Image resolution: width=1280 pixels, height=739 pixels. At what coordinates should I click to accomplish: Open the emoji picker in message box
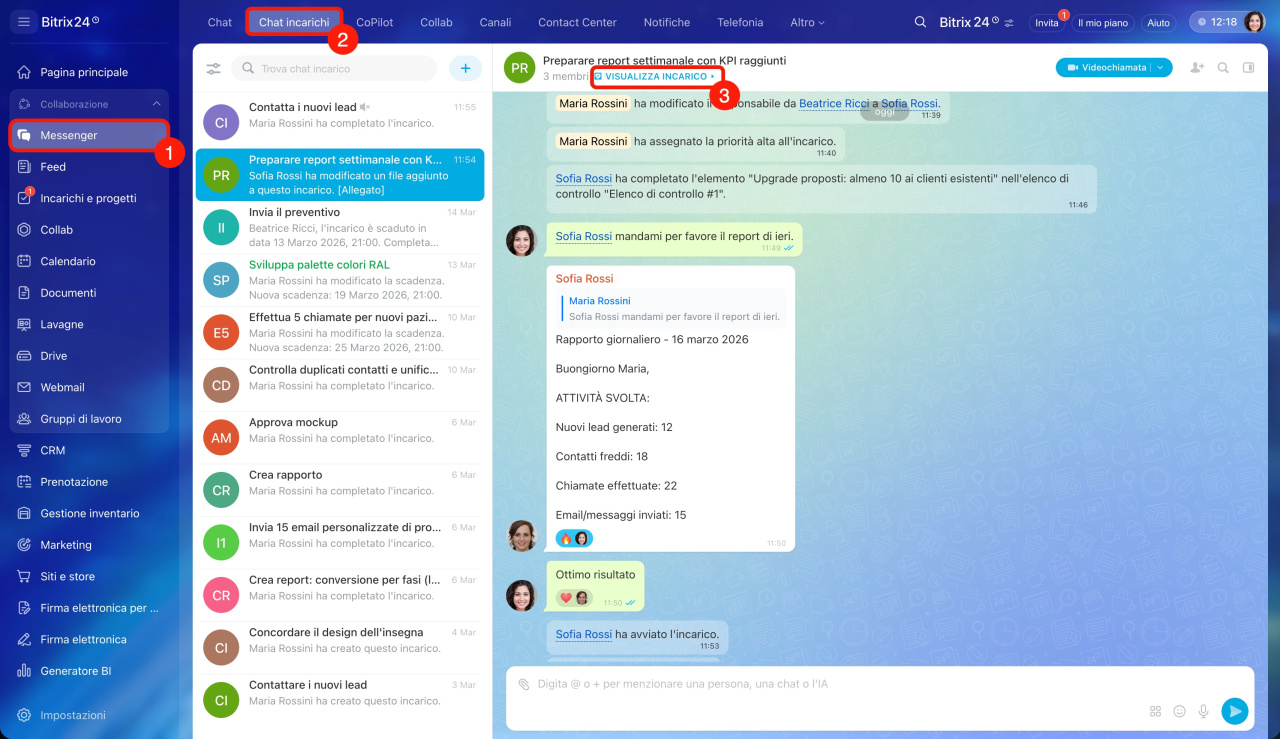(1179, 711)
